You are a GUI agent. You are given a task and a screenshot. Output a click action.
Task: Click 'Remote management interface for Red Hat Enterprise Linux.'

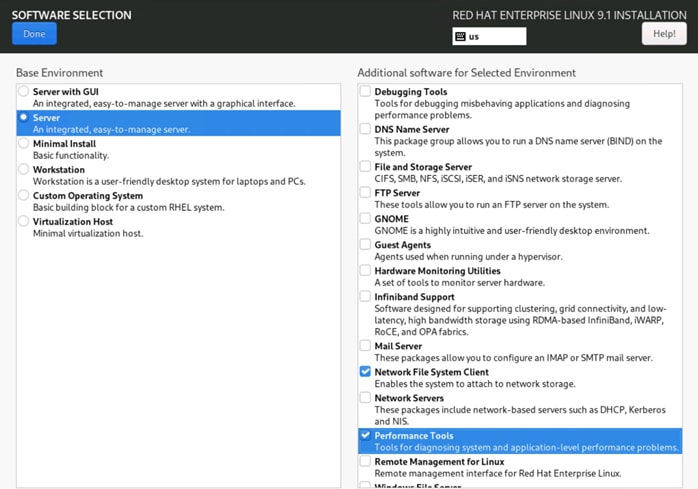tap(498, 473)
